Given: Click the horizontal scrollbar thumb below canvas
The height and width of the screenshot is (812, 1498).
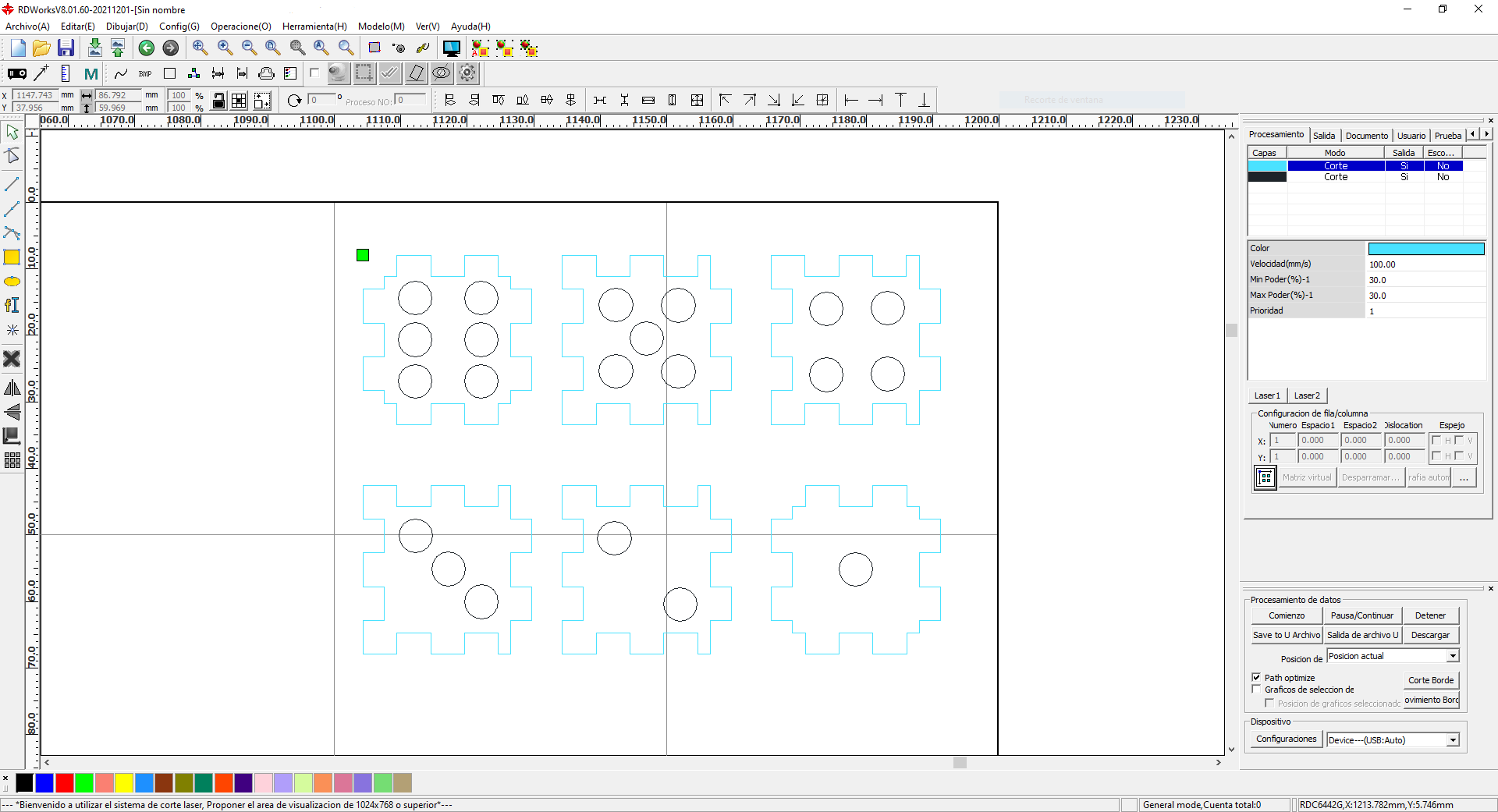Looking at the screenshot, I should tap(960, 763).
